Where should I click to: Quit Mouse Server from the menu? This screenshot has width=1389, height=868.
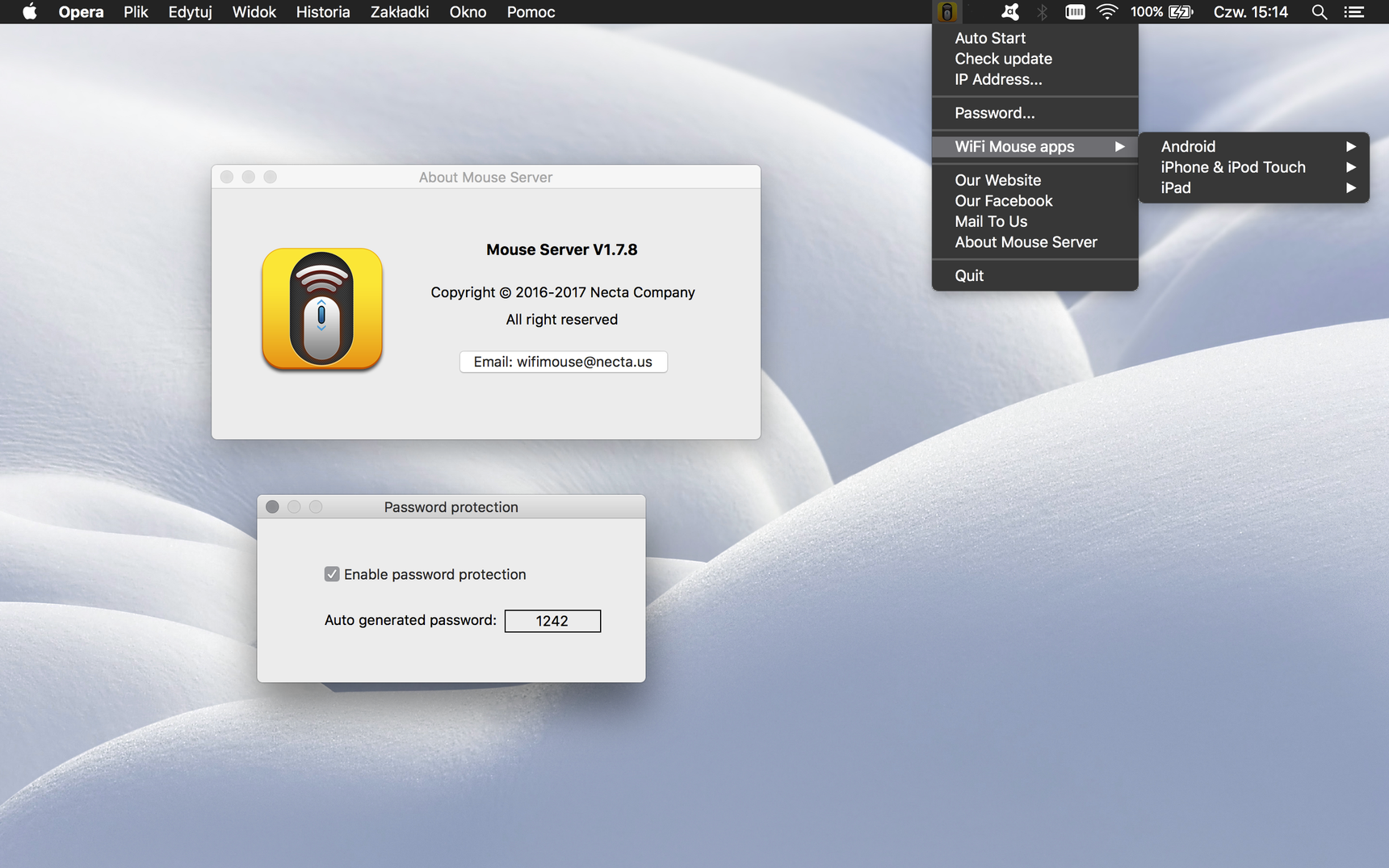[x=1035, y=276]
